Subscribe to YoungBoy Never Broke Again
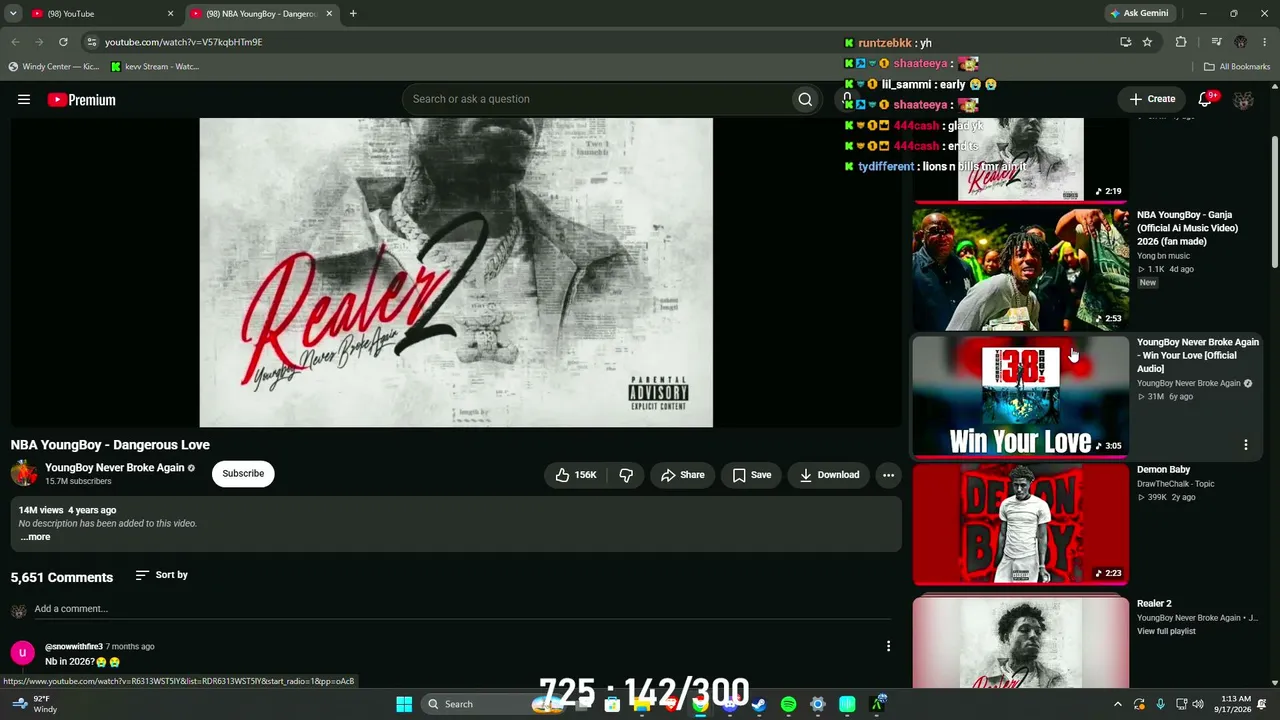This screenshot has width=1280, height=720. click(243, 474)
